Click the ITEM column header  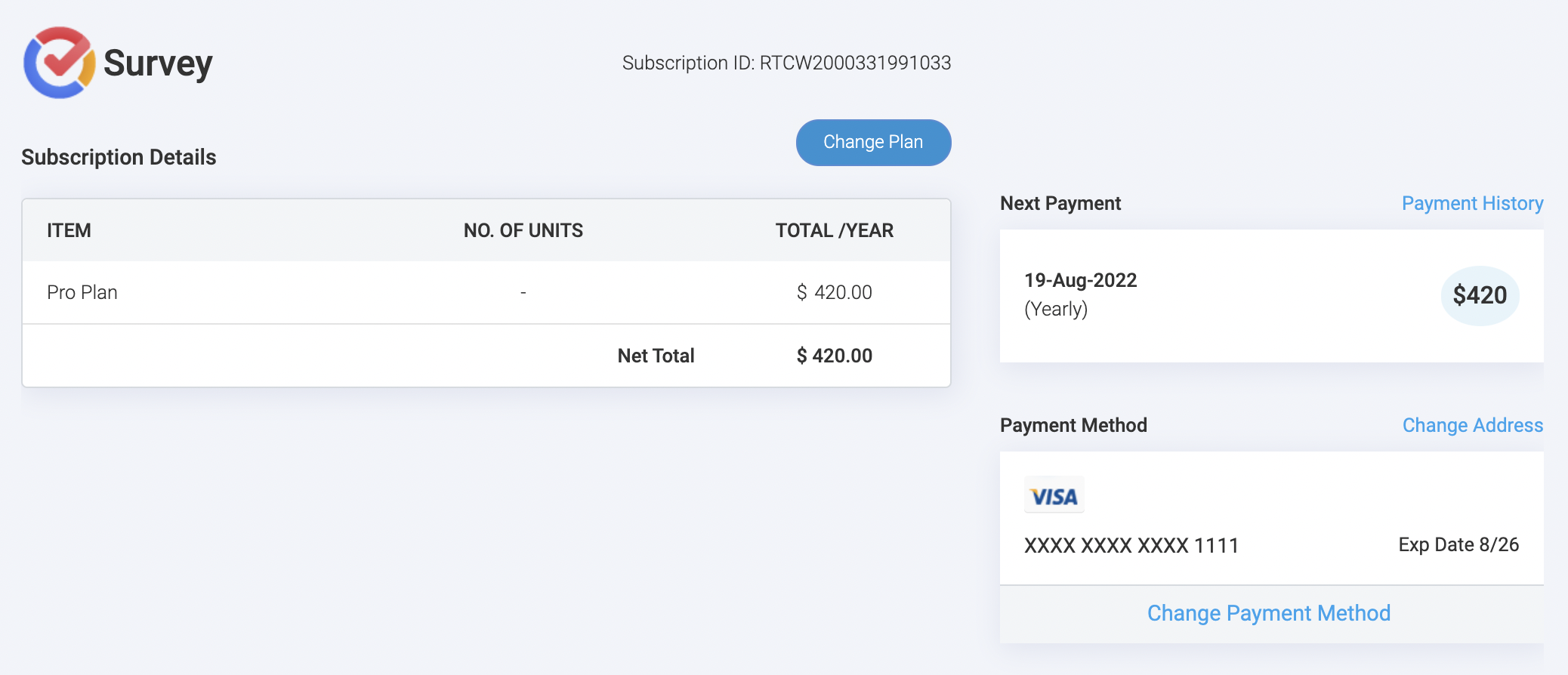69,230
